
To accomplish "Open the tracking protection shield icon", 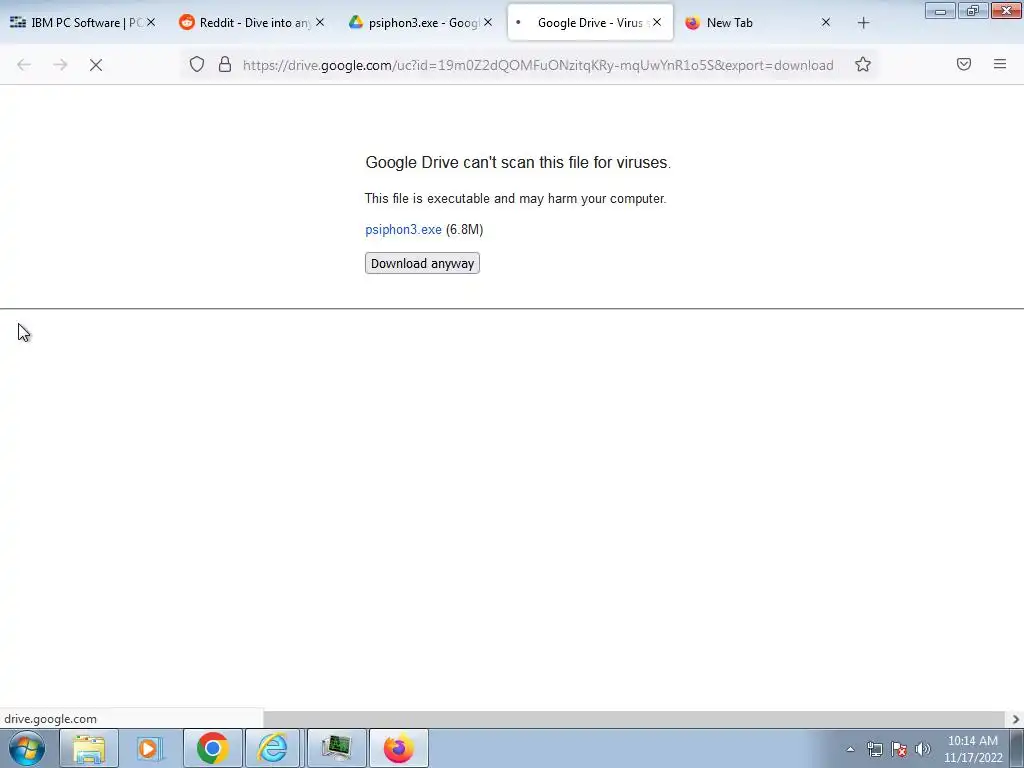I will pyautogui.click(x=197, y=64).
